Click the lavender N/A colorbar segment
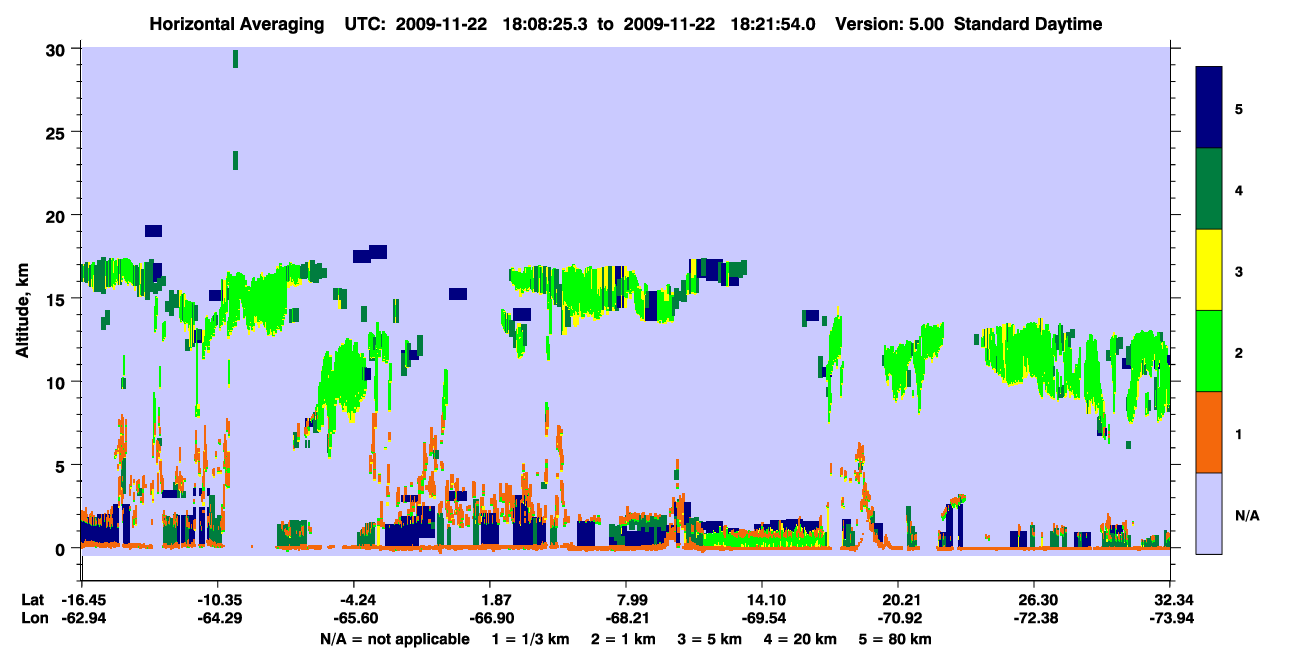Viewport: 1300px width, 667px height. click(1209, 513)
